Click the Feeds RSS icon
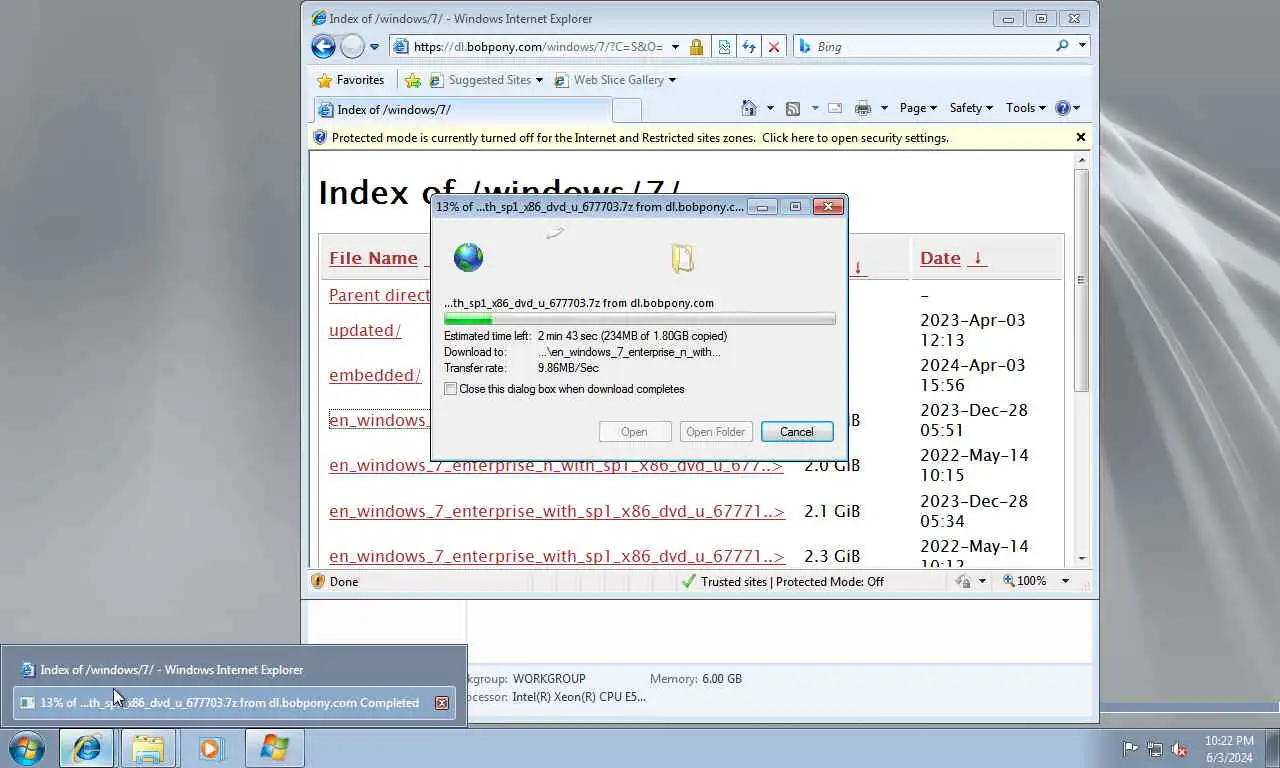The height and width of the screenshot is (768, 1280). tap(793, 108)
